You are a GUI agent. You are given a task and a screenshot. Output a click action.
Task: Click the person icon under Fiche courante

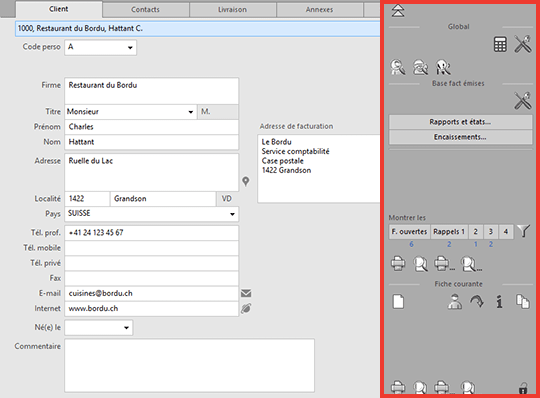455,302
